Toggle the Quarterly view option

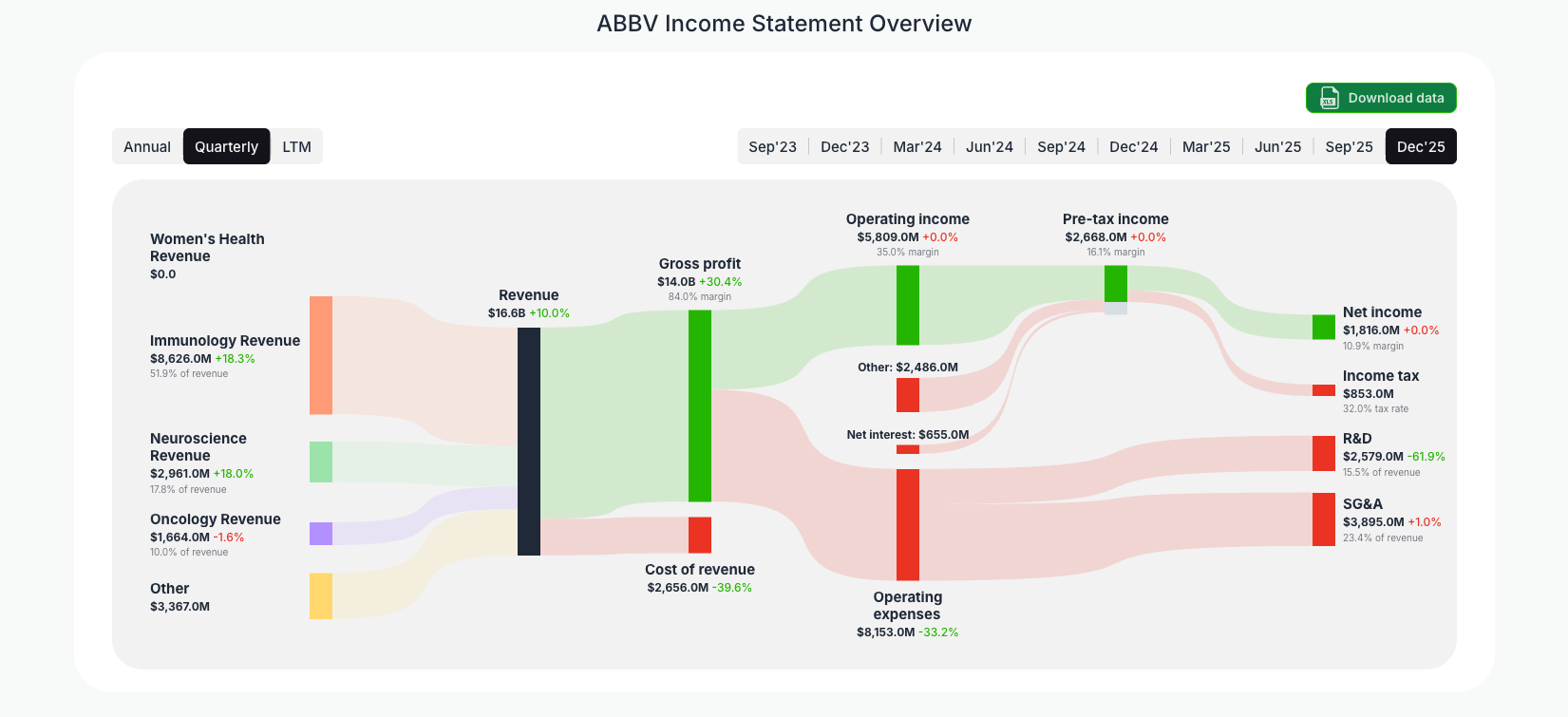click(x=226, y=146)
